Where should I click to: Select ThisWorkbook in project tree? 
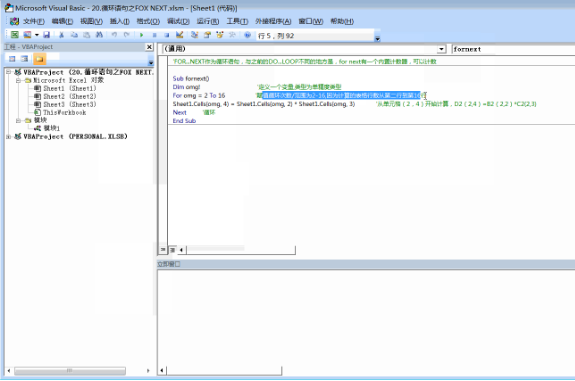tap(65, 113)
